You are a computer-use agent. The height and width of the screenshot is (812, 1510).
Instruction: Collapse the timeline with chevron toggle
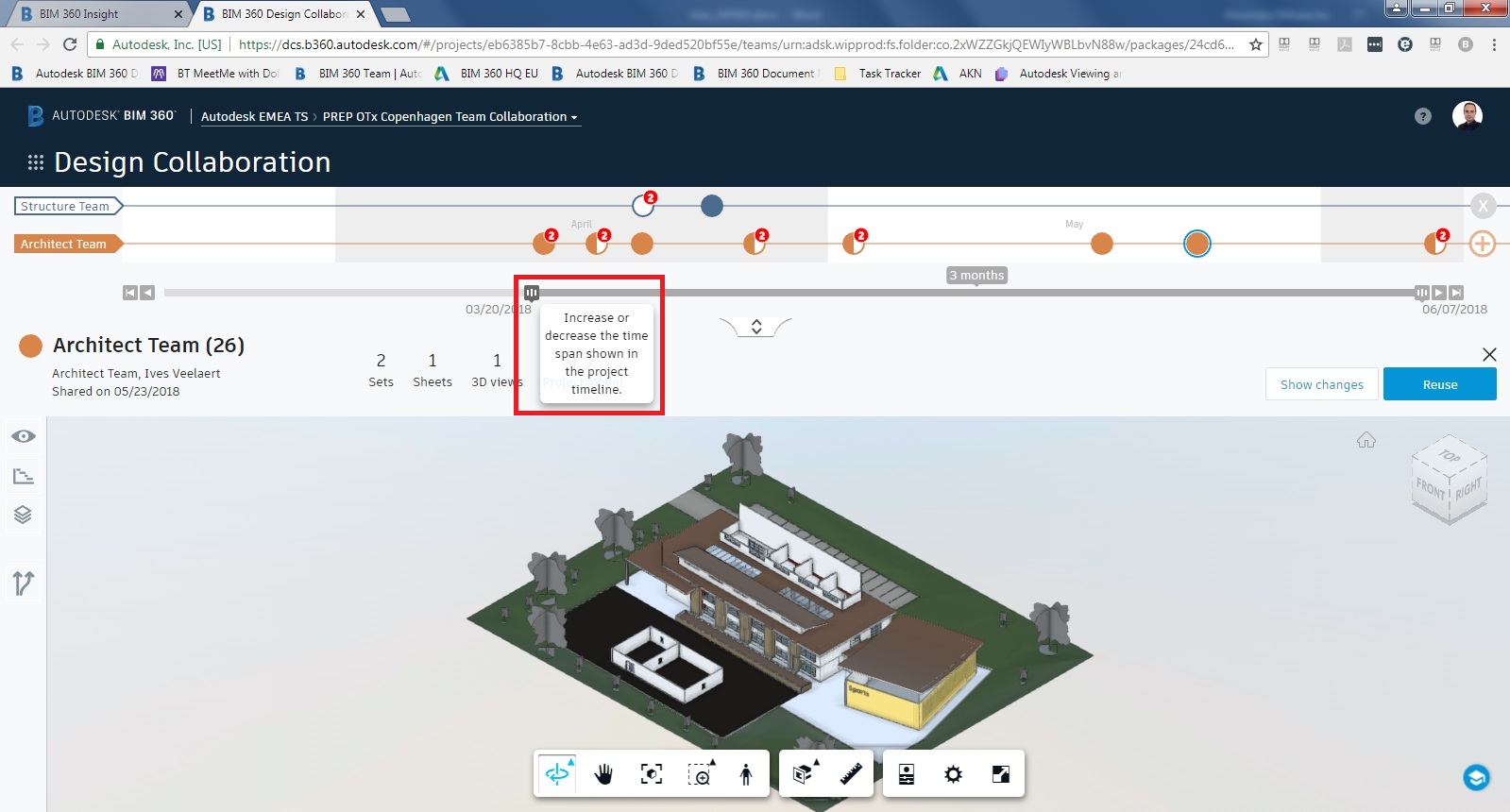click(755, 327)
